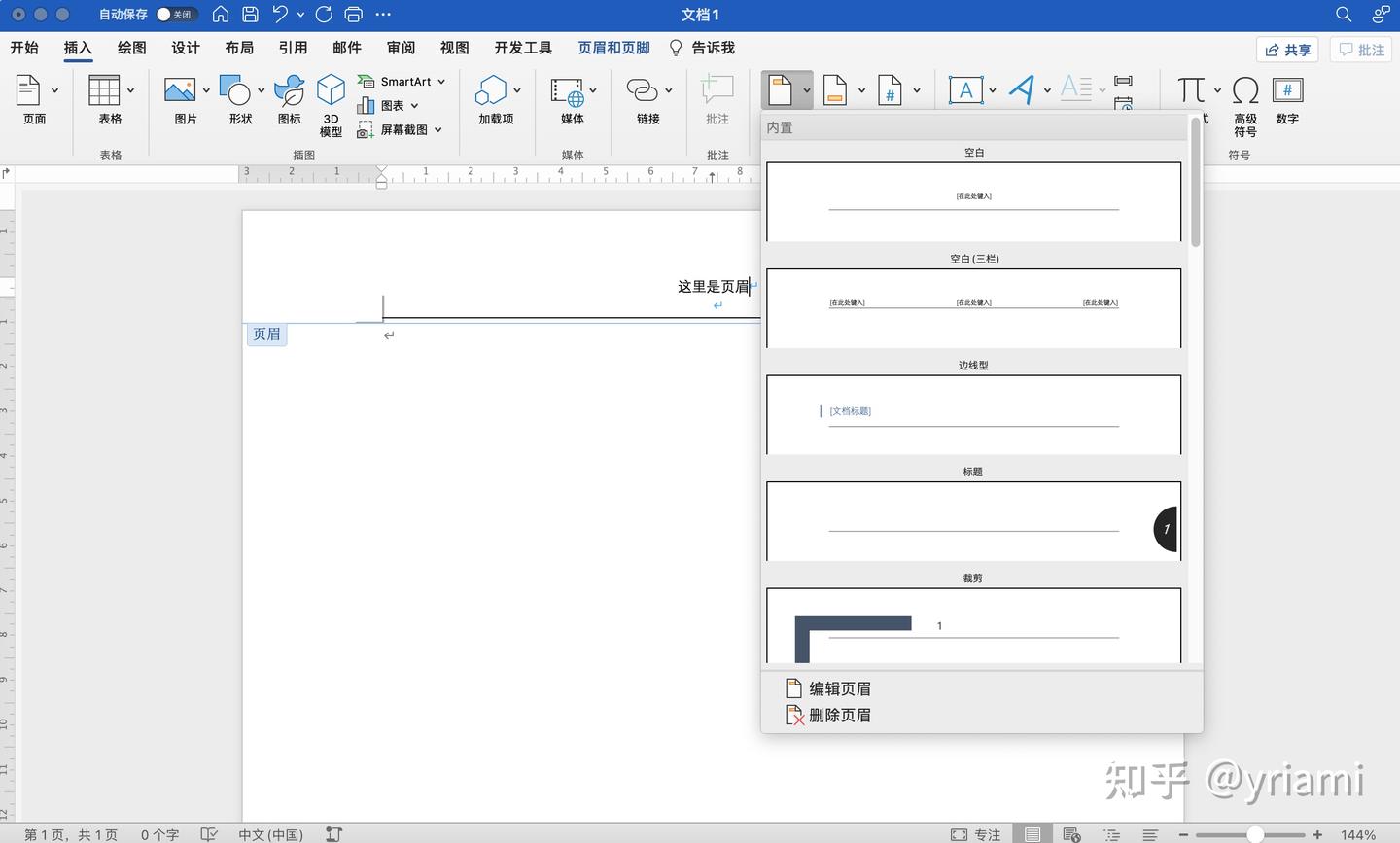Click the 共享 share button
Screen dimensions: 1400x843
coord(1286,49)
